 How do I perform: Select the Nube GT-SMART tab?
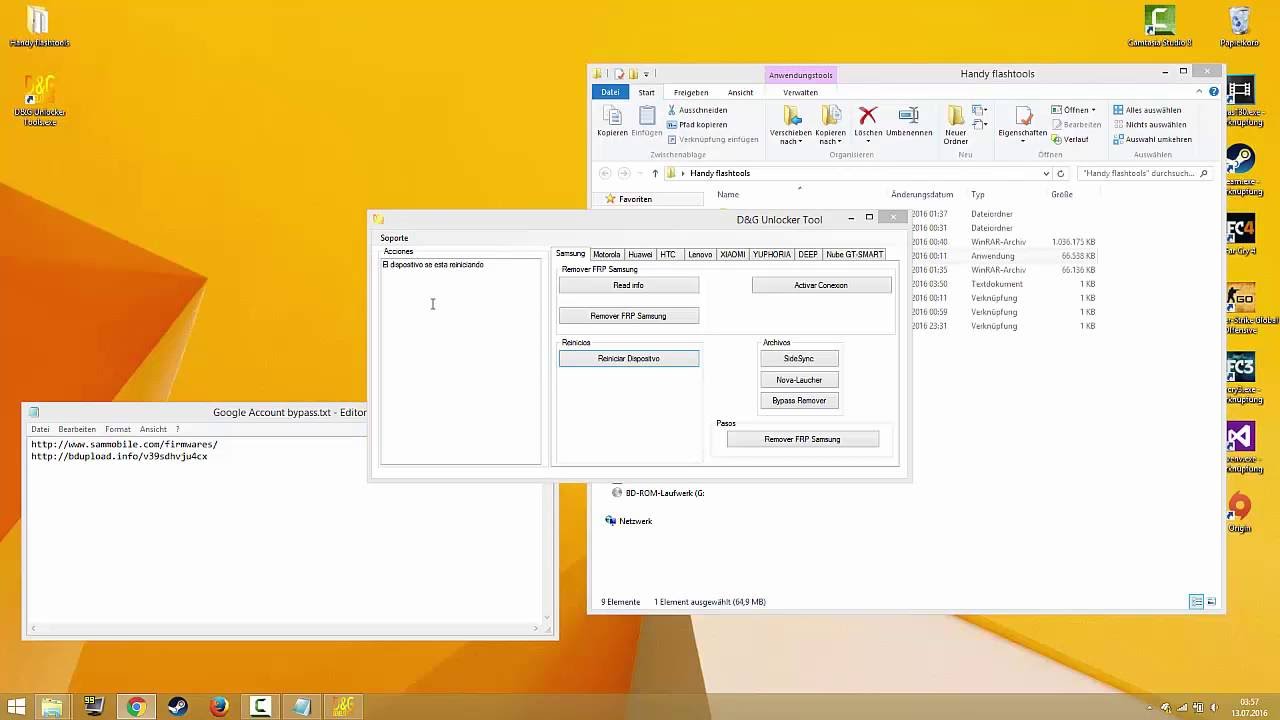(x=855, y=254)
